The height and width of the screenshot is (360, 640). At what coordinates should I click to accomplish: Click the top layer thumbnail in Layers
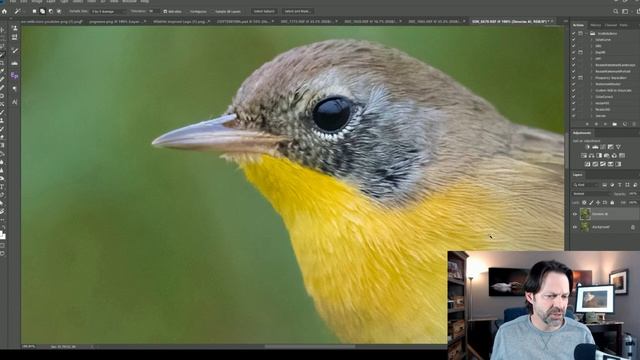click(585, 214)
